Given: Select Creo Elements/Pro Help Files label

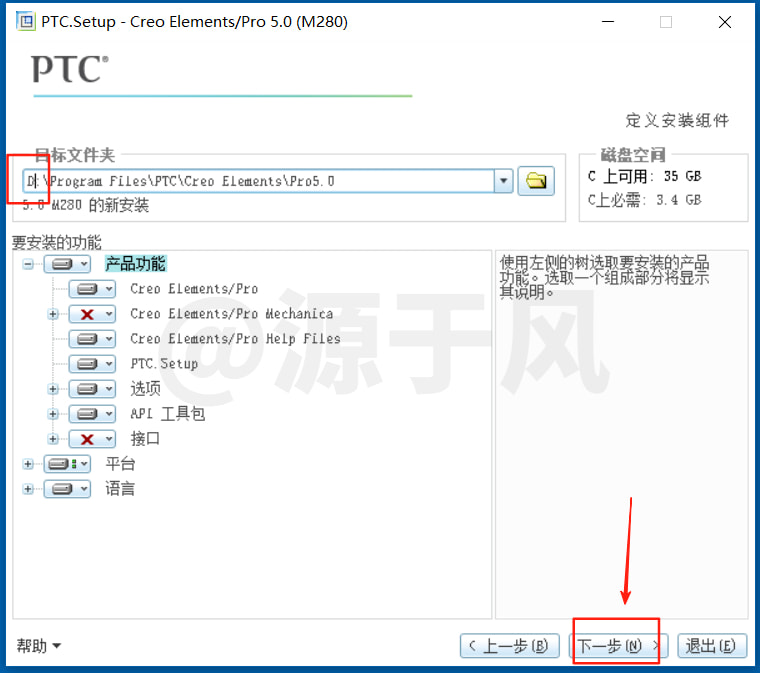Looking at the screenshot, I should pos(235,339).
